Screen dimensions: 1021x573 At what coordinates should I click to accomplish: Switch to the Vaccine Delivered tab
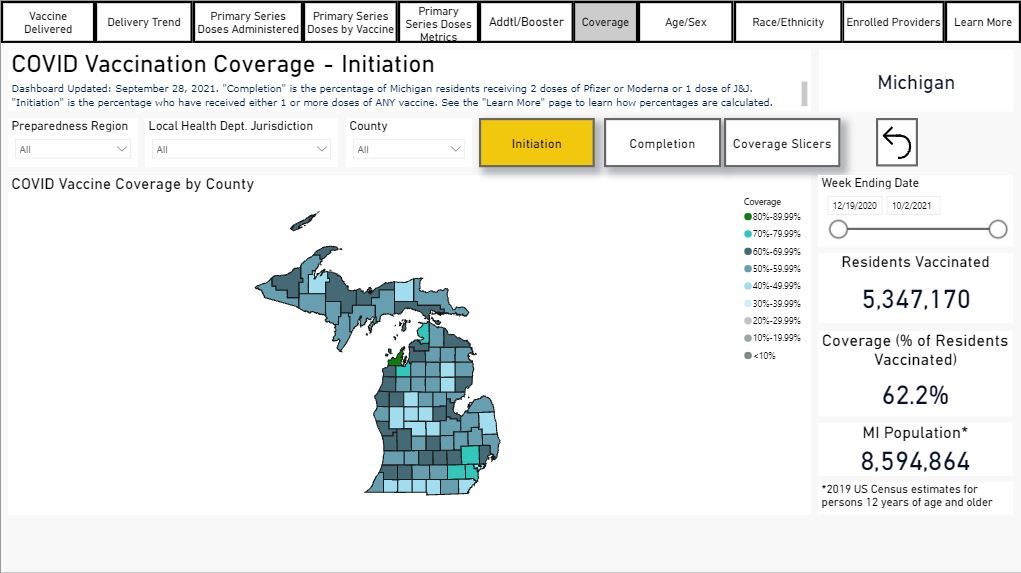coord(48,22)
